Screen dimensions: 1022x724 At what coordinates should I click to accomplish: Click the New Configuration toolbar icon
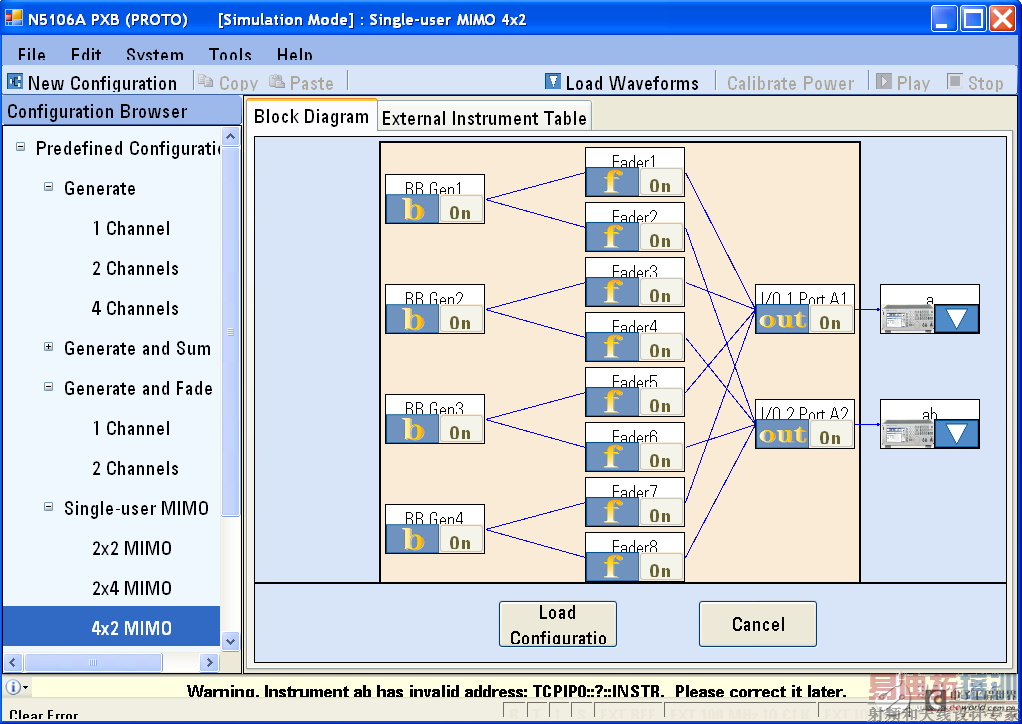[x=14, y=81]
